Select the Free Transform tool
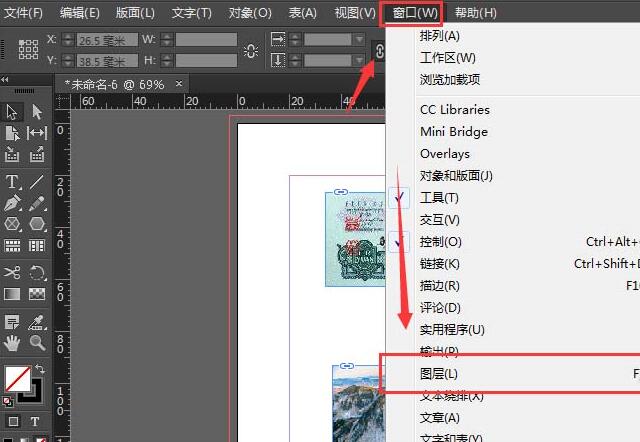 point(37,272)
